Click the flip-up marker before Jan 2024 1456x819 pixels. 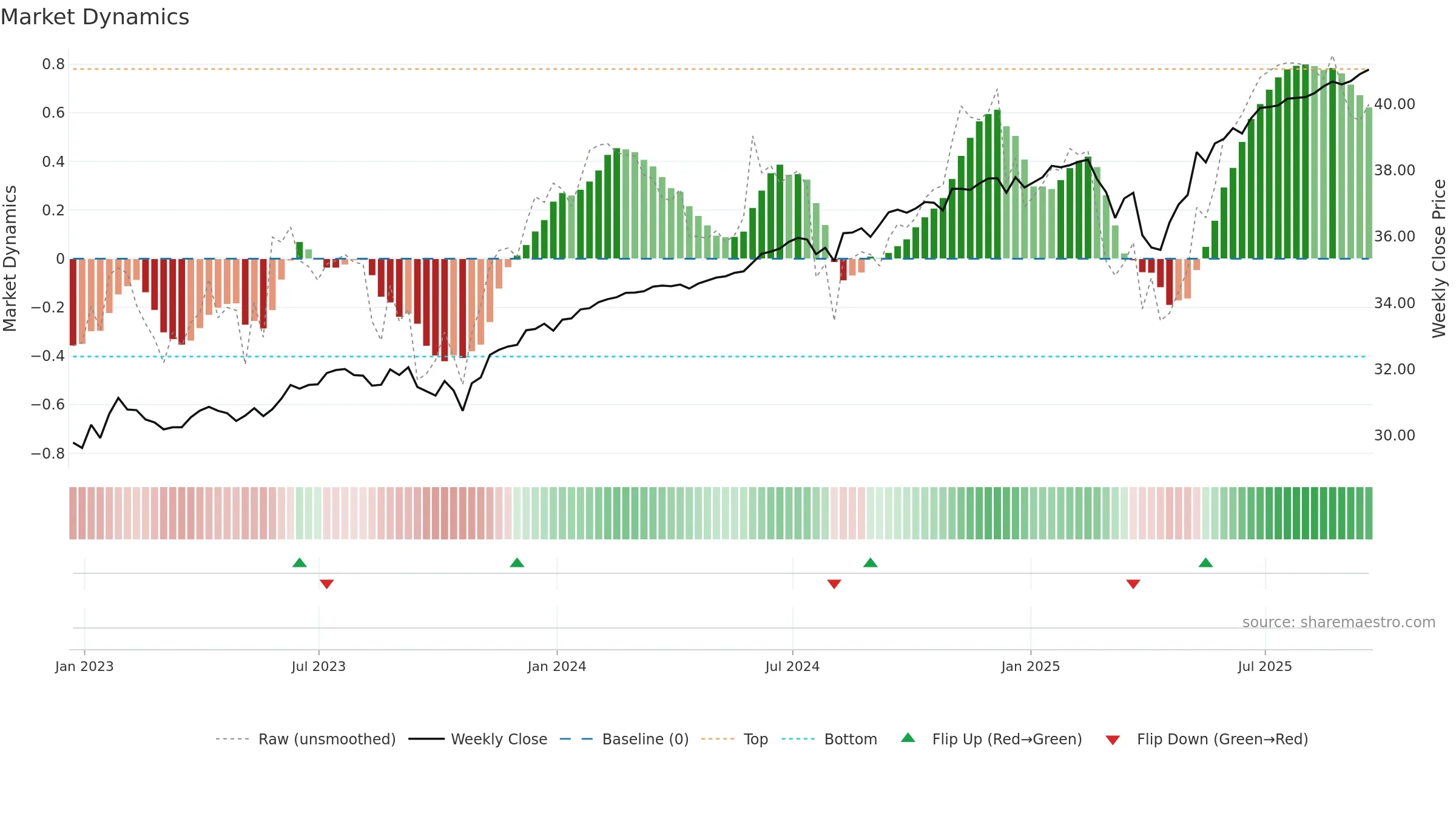pos(517,562)
